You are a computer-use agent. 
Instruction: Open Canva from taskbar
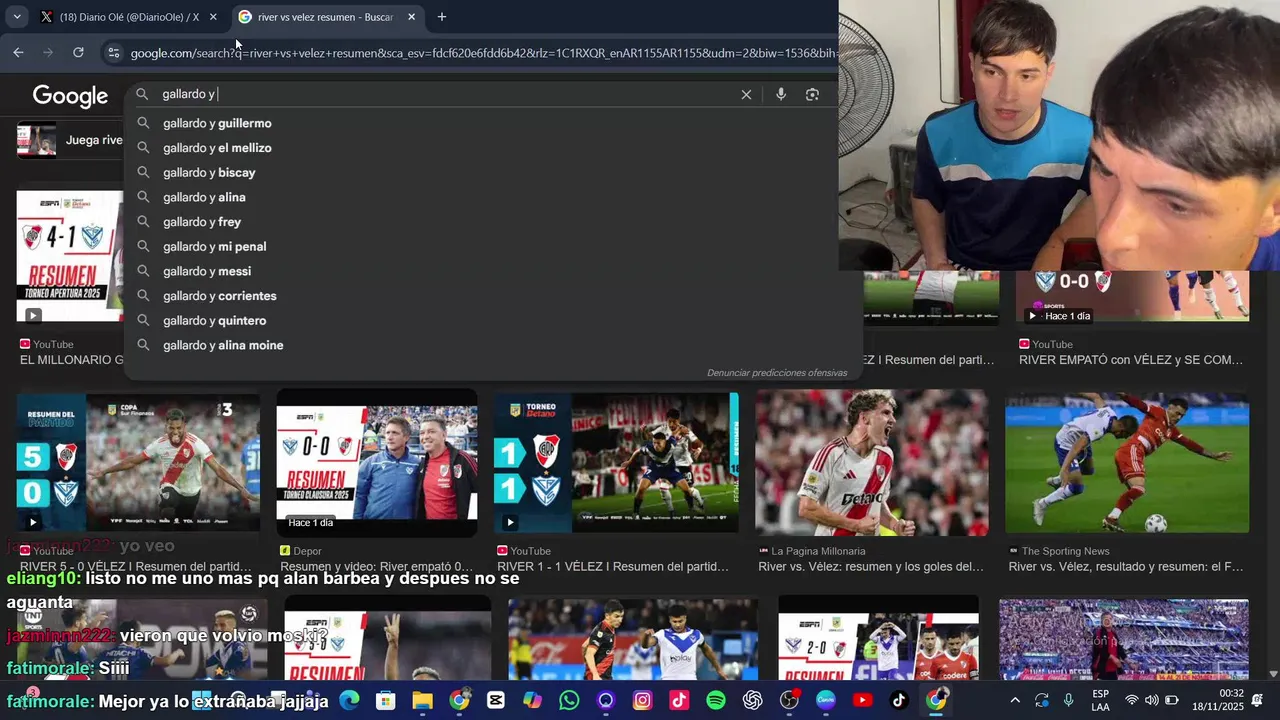click(826, 700)
